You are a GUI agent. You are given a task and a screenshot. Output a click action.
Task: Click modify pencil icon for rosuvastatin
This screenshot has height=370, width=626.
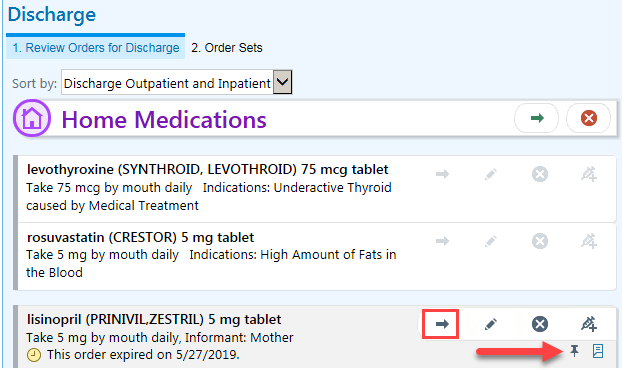pyautogui.click(x=491, y=241)
